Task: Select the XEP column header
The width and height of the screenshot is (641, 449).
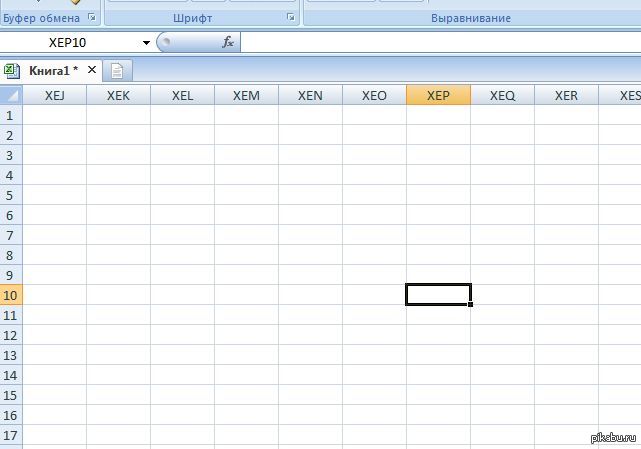Action: pyautogui.click(x=438, y=95)
